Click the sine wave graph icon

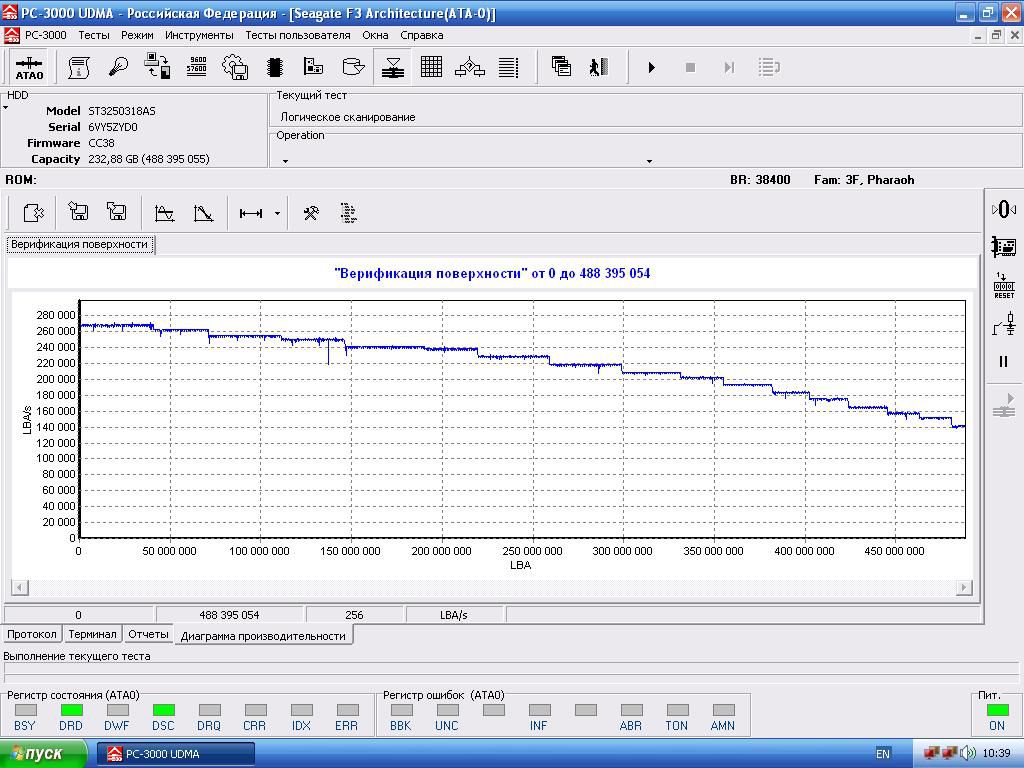[x=165, y=213]
